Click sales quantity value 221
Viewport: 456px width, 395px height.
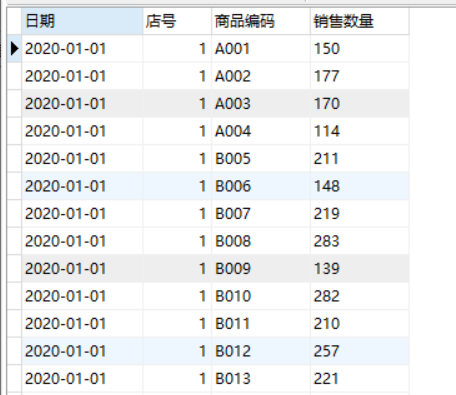(326, 379)
